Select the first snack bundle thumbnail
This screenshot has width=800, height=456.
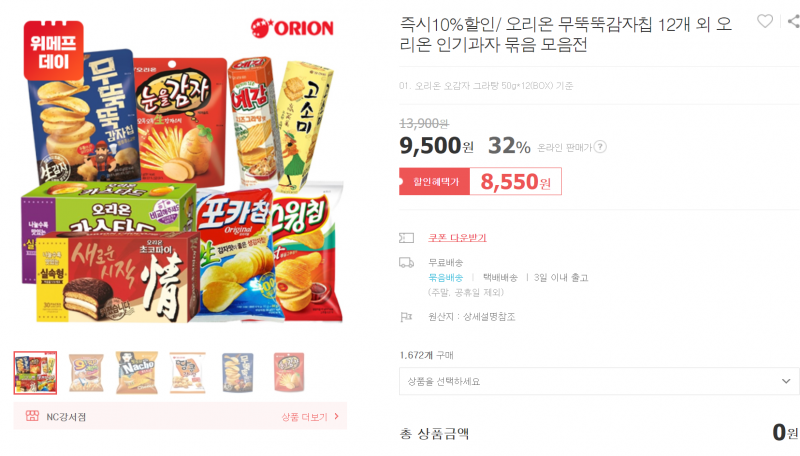click(x=35, y=373)
